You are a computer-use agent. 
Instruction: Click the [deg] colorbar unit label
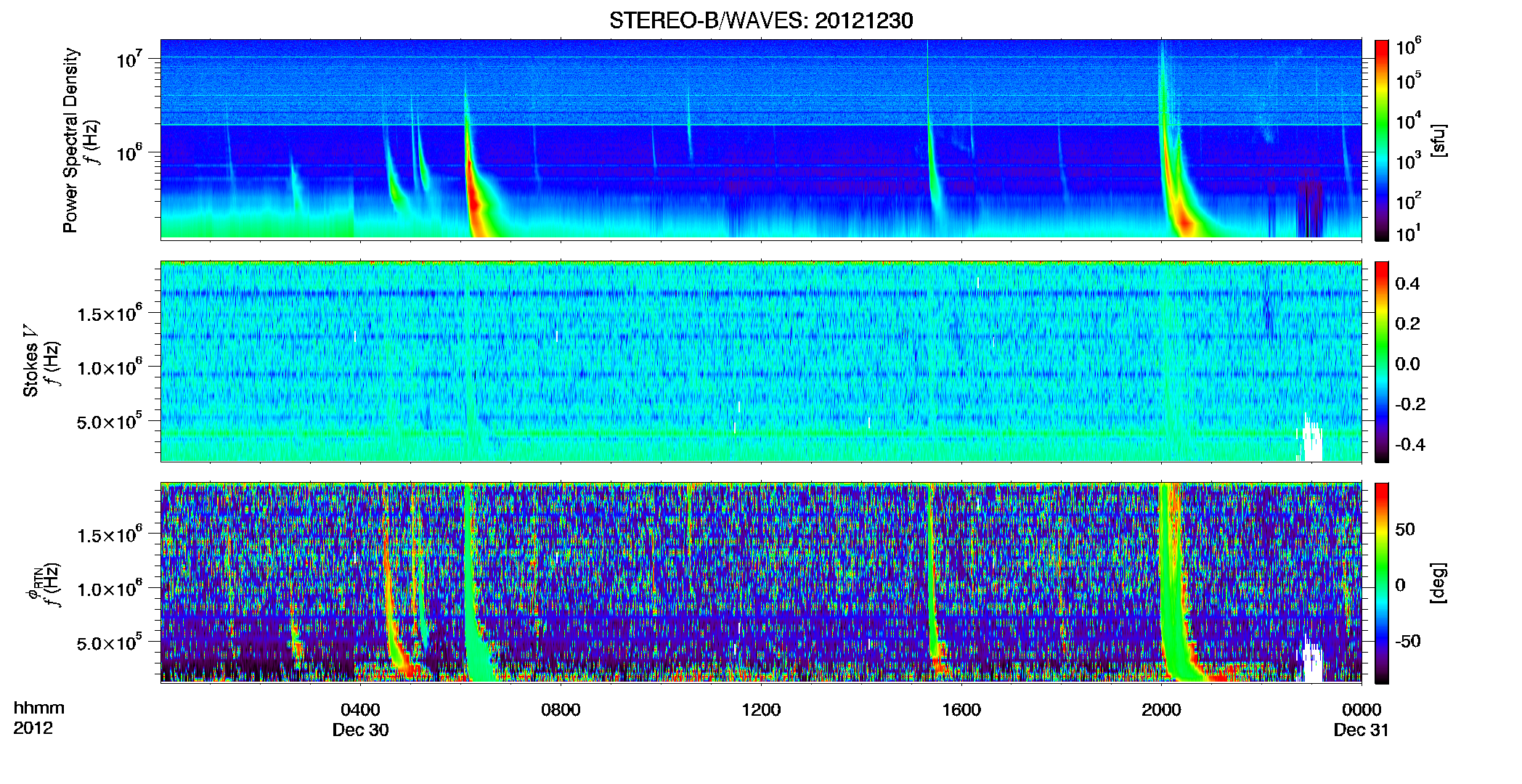click(x=1438, y=583)
